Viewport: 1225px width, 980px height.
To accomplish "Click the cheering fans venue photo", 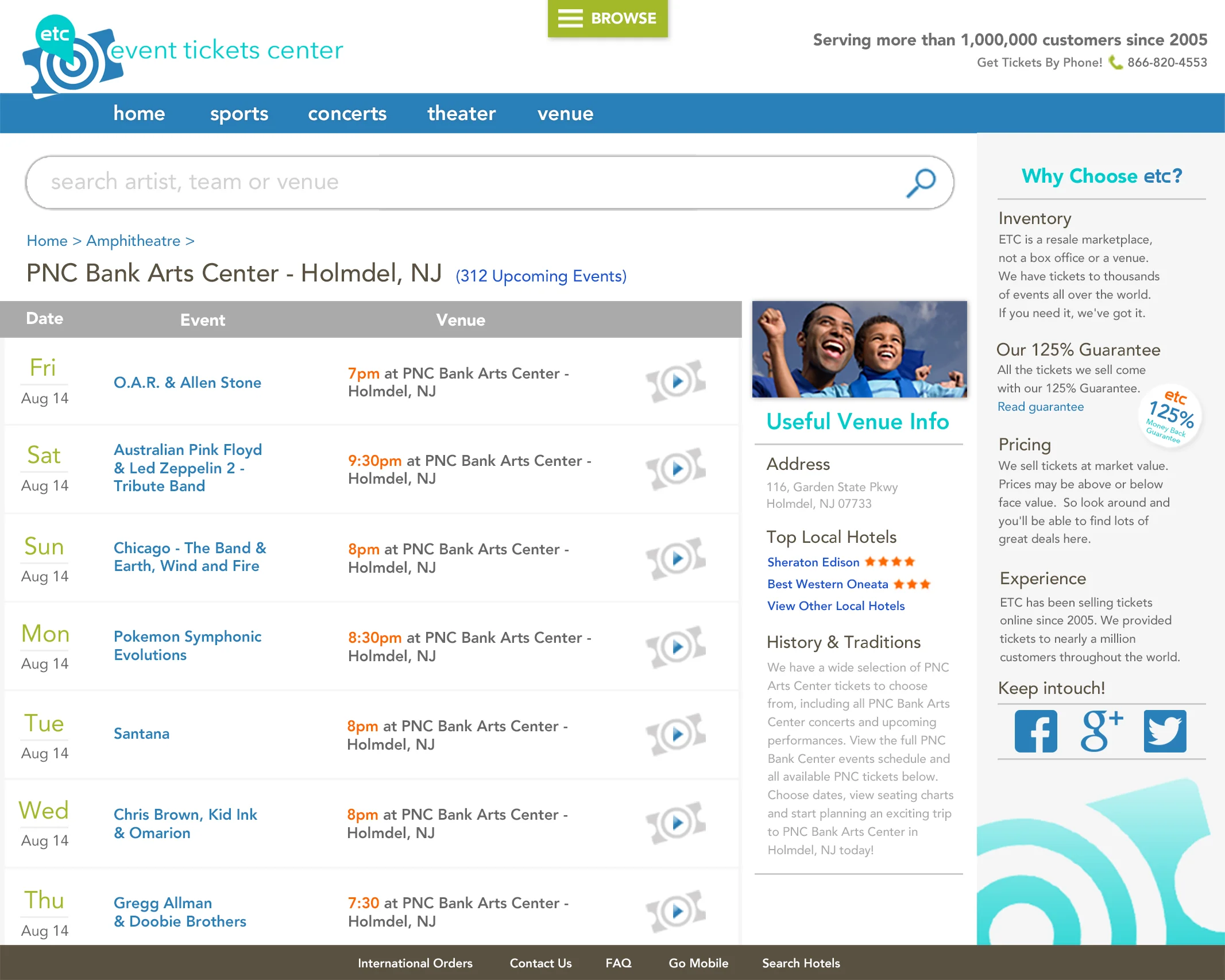I will (x=859, y=349).
